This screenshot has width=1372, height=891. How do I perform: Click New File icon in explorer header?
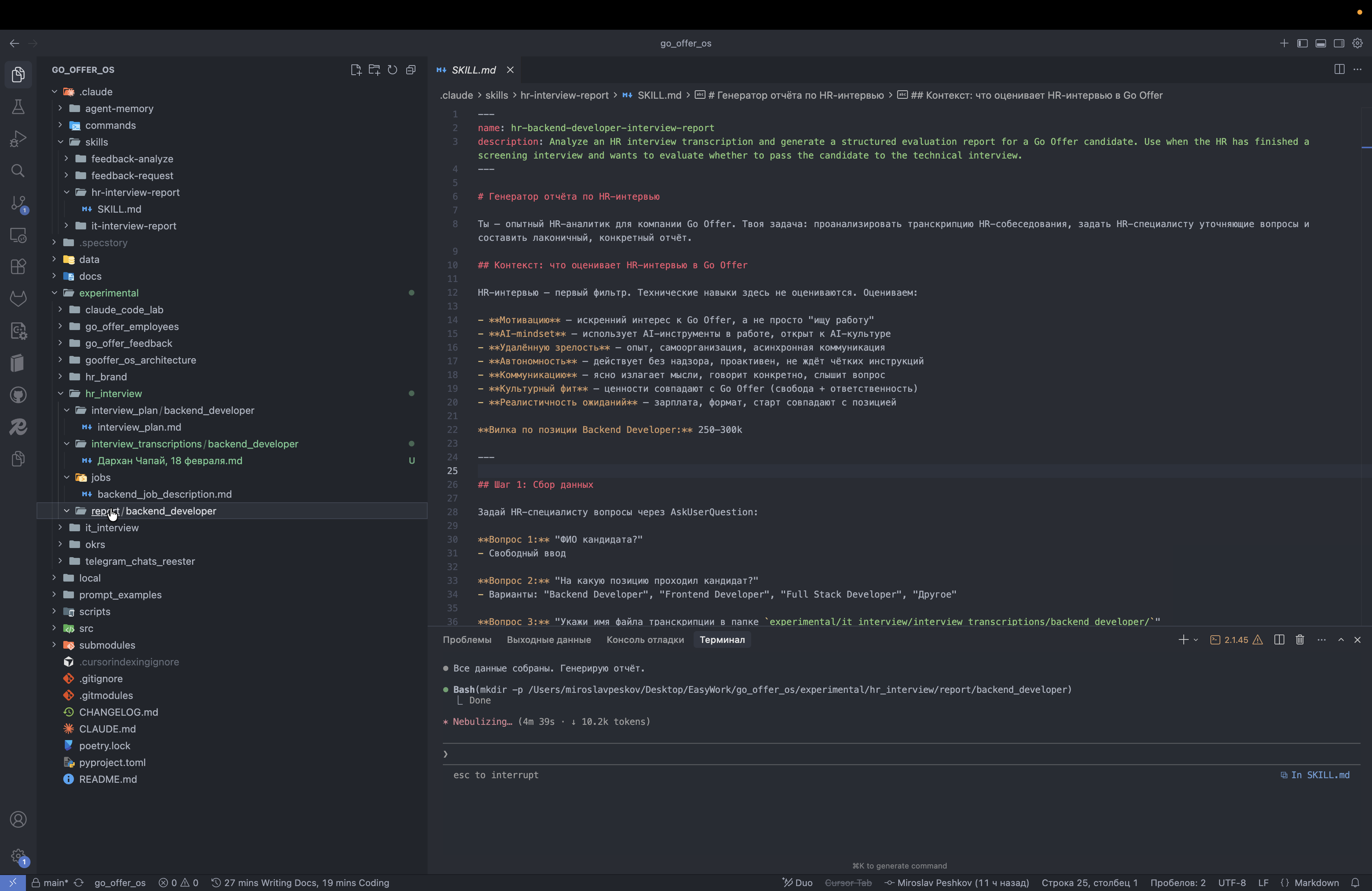[x=356, y=70]
